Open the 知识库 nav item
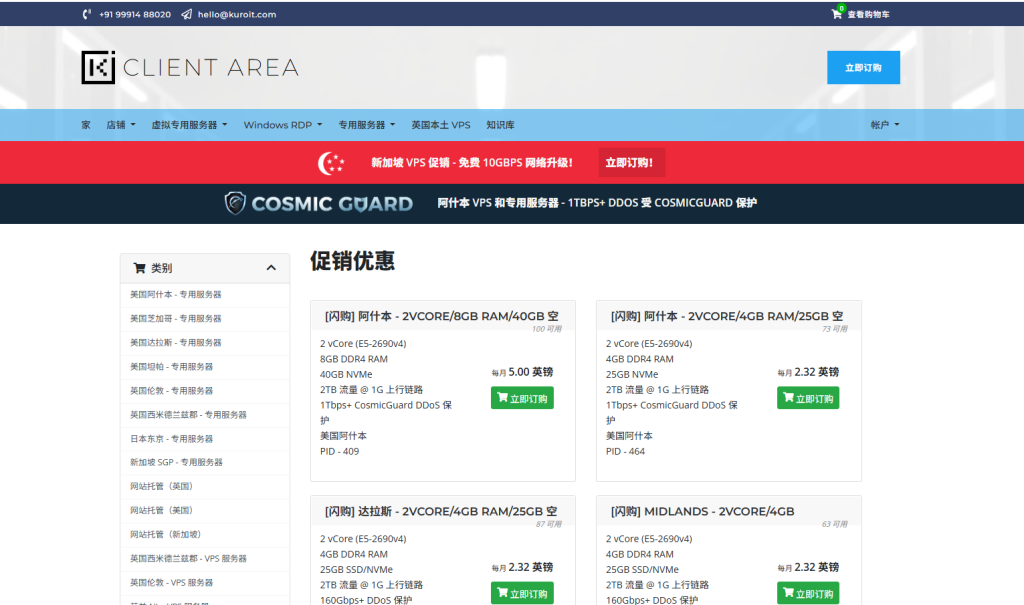The image size is (1024, 605). click(x=500, y=125)
